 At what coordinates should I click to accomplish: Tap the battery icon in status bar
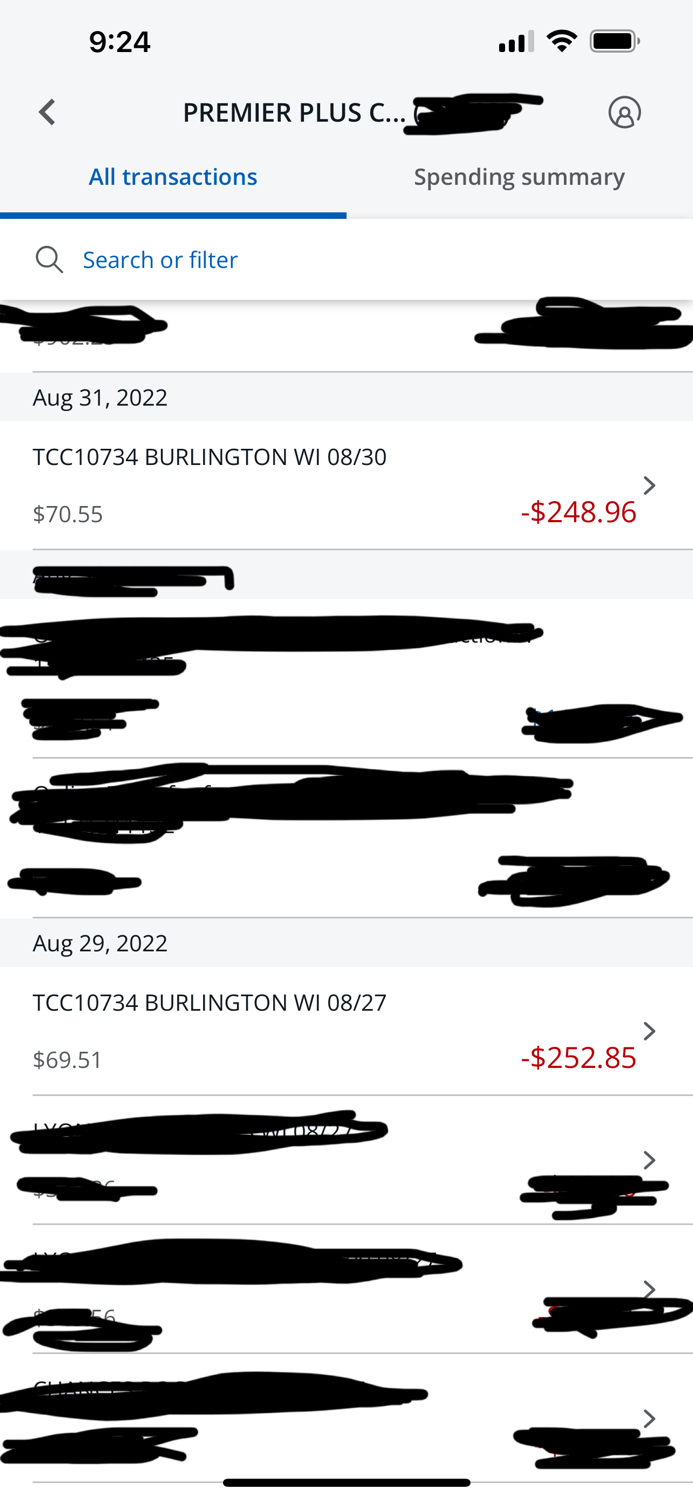coord(615,41)
